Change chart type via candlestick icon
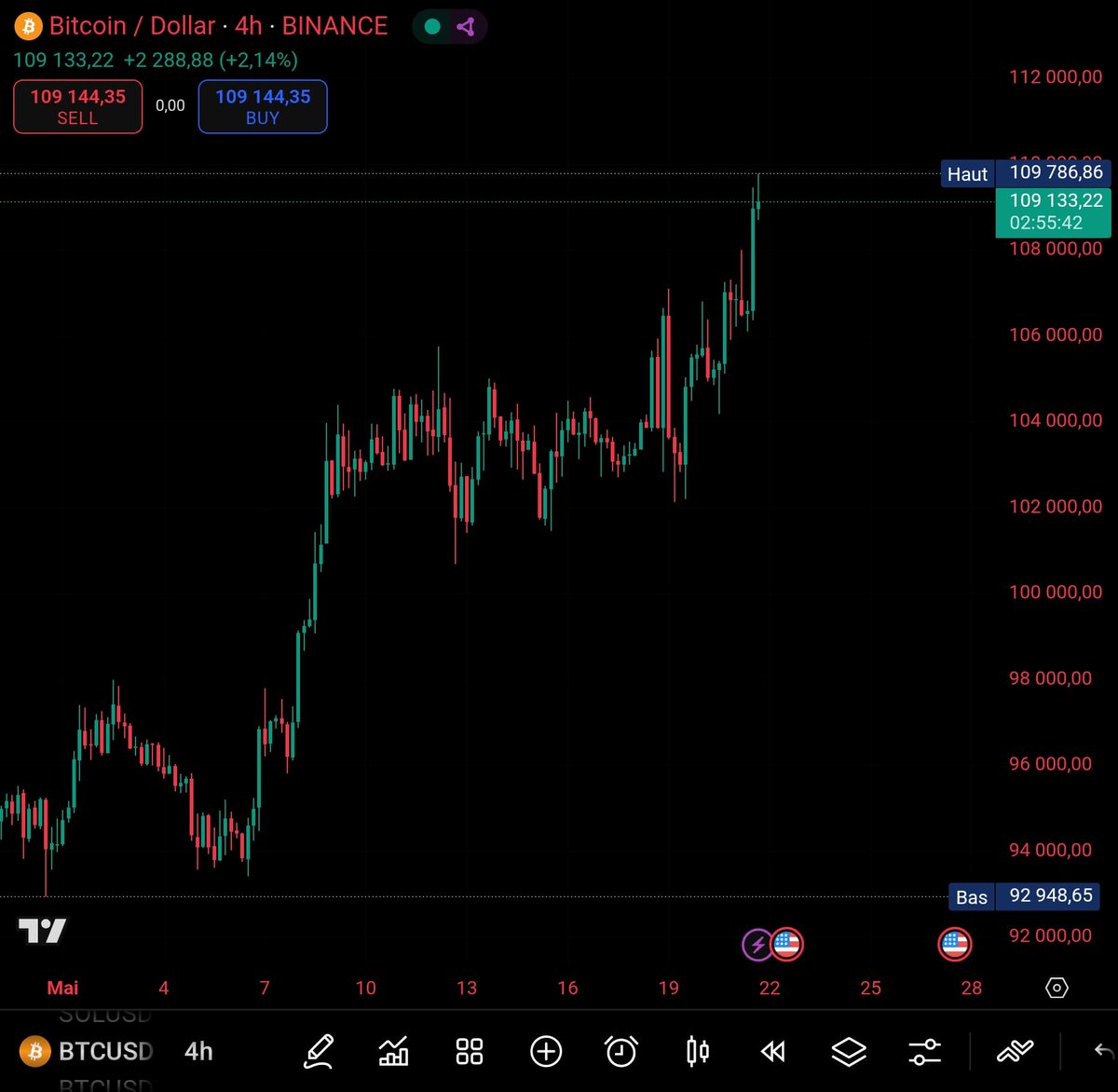This screenshot has width=1118, height=1092. 697,1052
